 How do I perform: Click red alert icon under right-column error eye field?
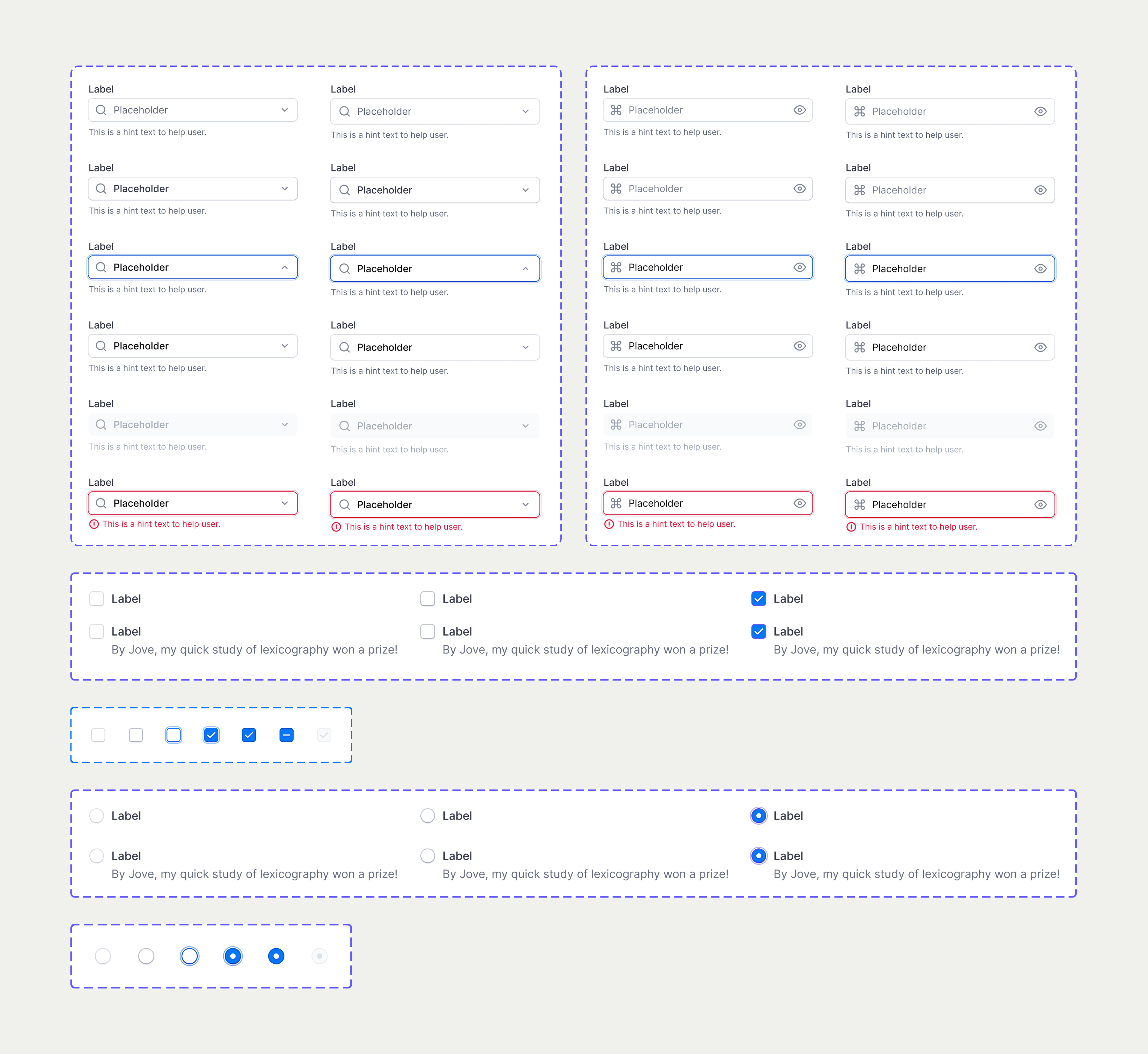852,527
